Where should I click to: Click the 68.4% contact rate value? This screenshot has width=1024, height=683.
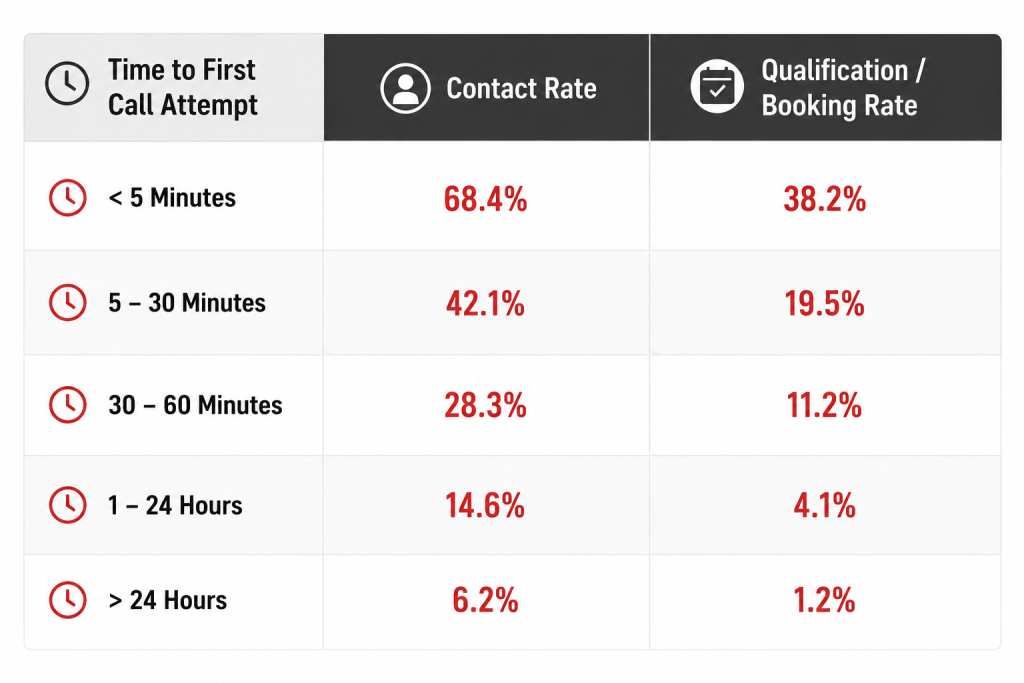pyautogui.click(x=485, y=199)
